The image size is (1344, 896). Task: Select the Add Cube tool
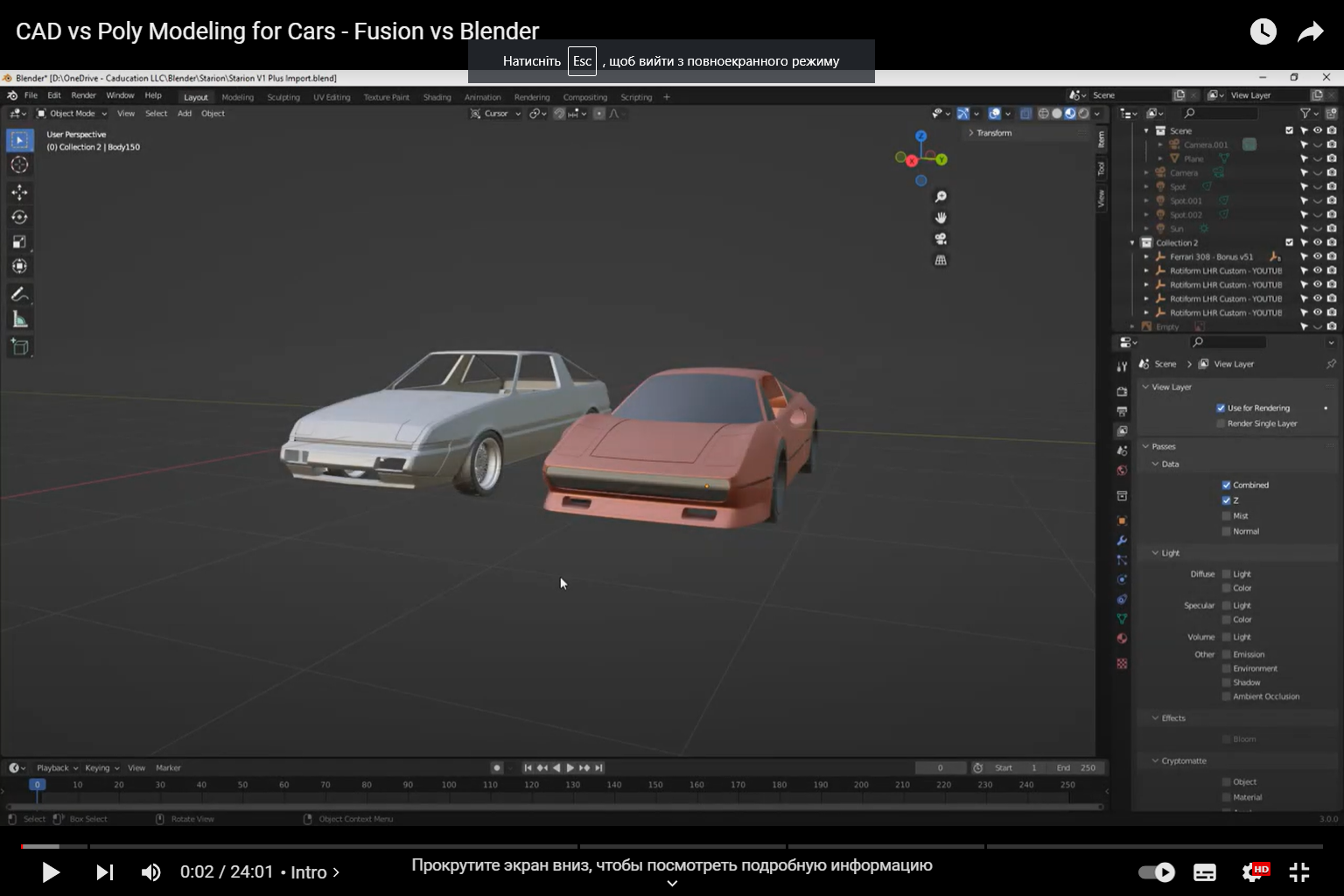coord(19,346)
